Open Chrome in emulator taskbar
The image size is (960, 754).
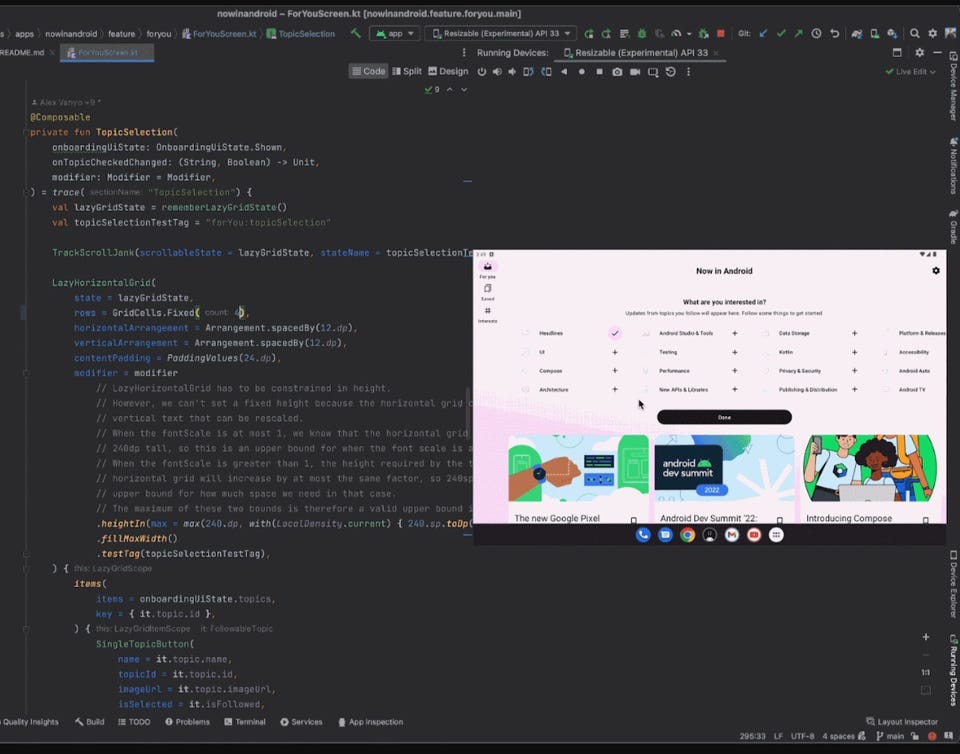point(688,535)
